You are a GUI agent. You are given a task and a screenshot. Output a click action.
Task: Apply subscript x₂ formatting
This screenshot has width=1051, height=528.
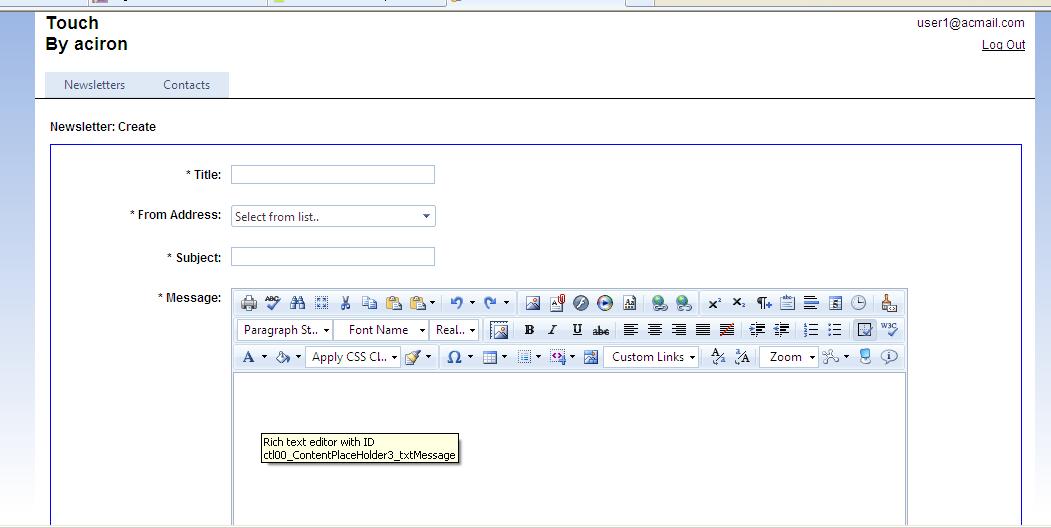tap(739, 303)
